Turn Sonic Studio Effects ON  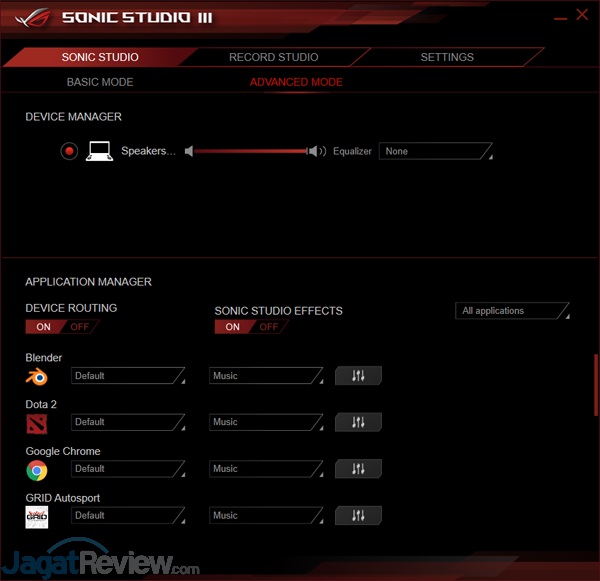(232, 327)
